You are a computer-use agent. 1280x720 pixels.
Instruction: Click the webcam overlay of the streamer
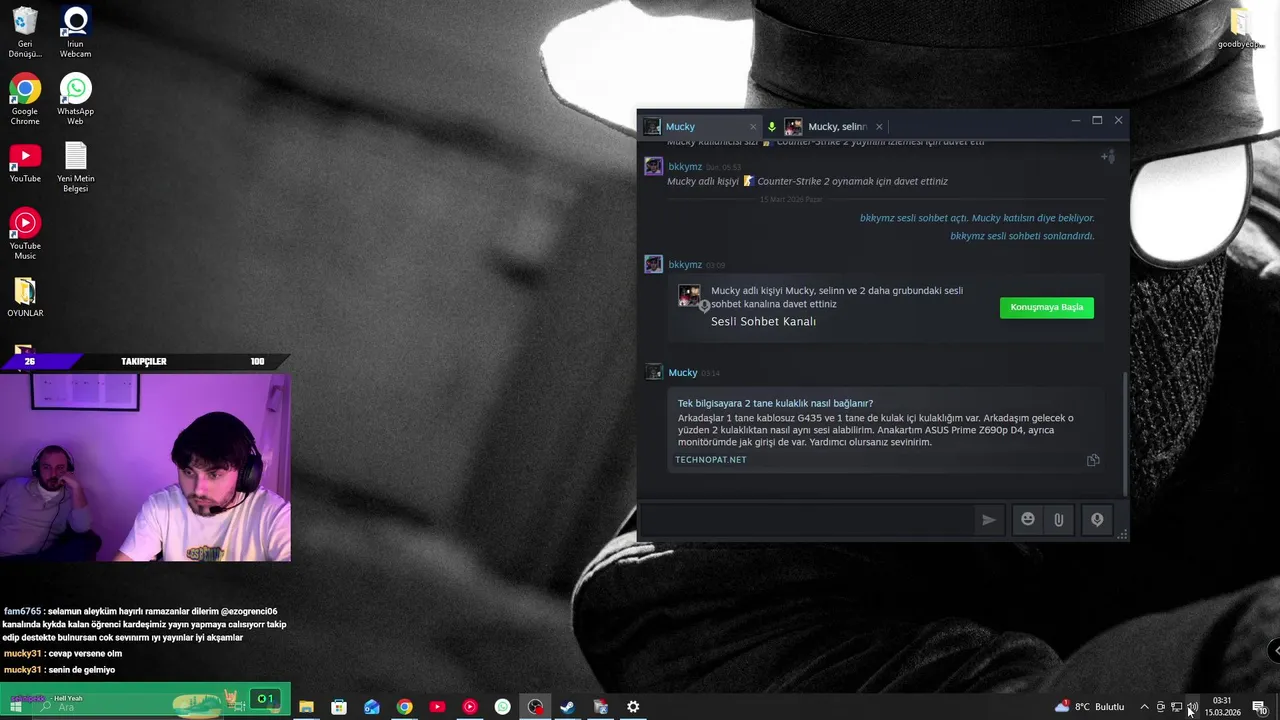pyautogui.click(x=145, y=466)
